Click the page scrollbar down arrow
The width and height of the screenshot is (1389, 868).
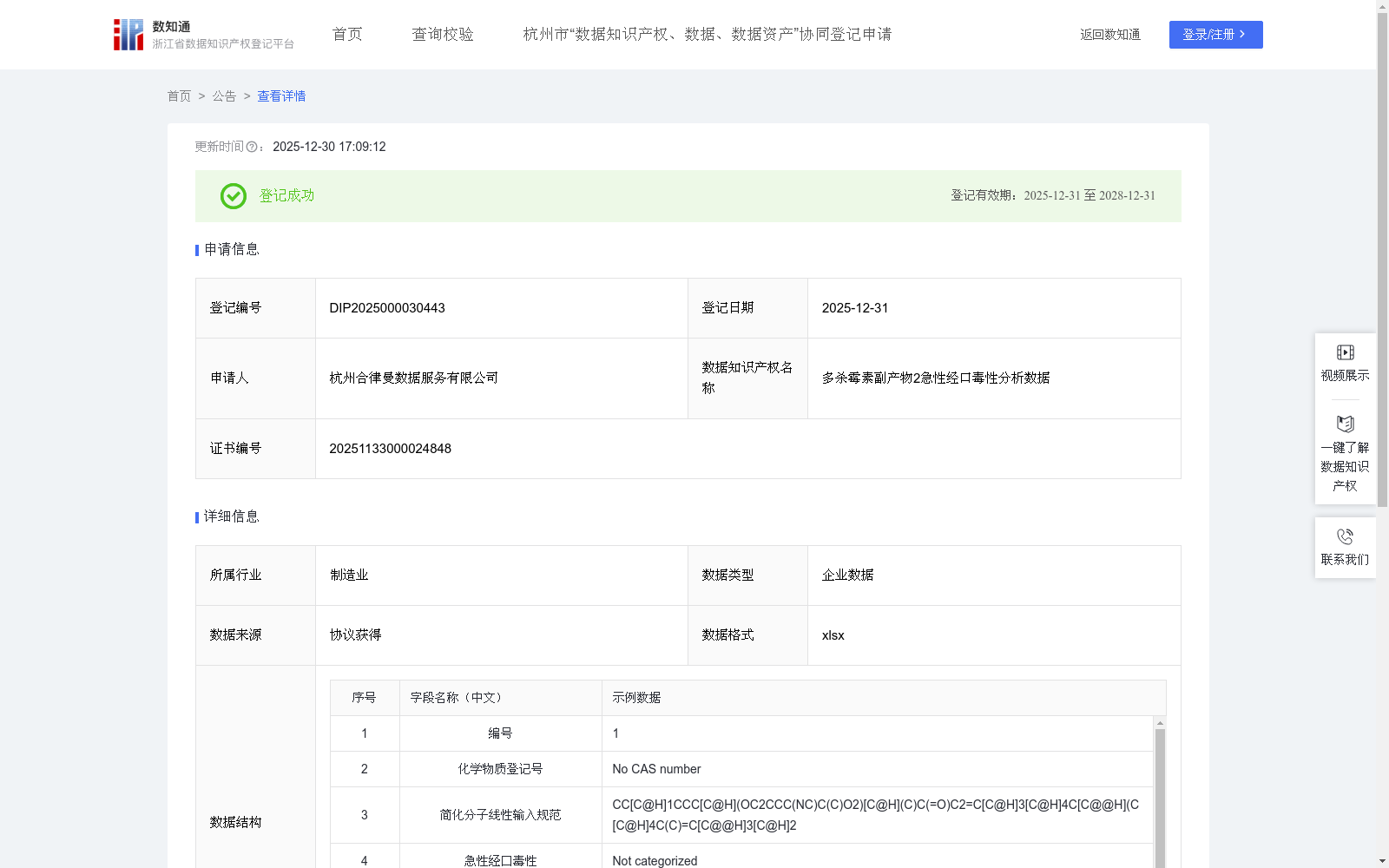pyautogui.click(x=1382, y=861)
